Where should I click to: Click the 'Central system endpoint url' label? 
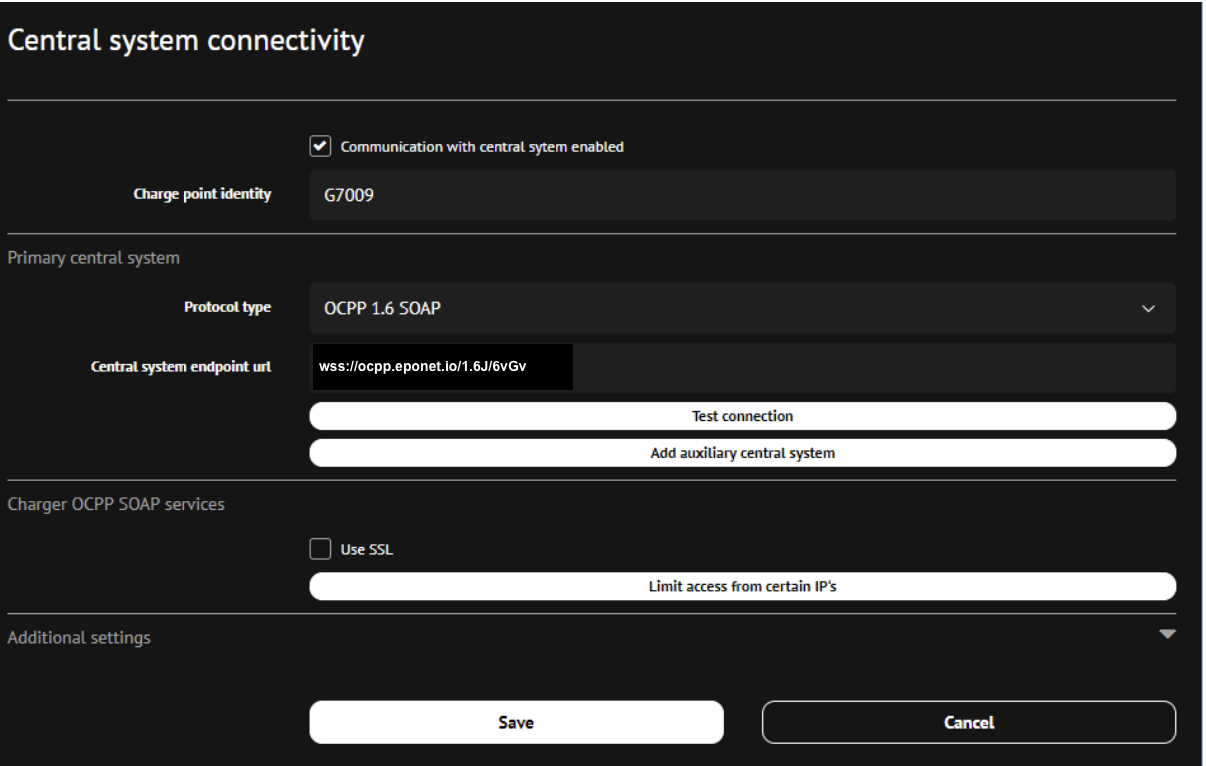pos(181,367)
